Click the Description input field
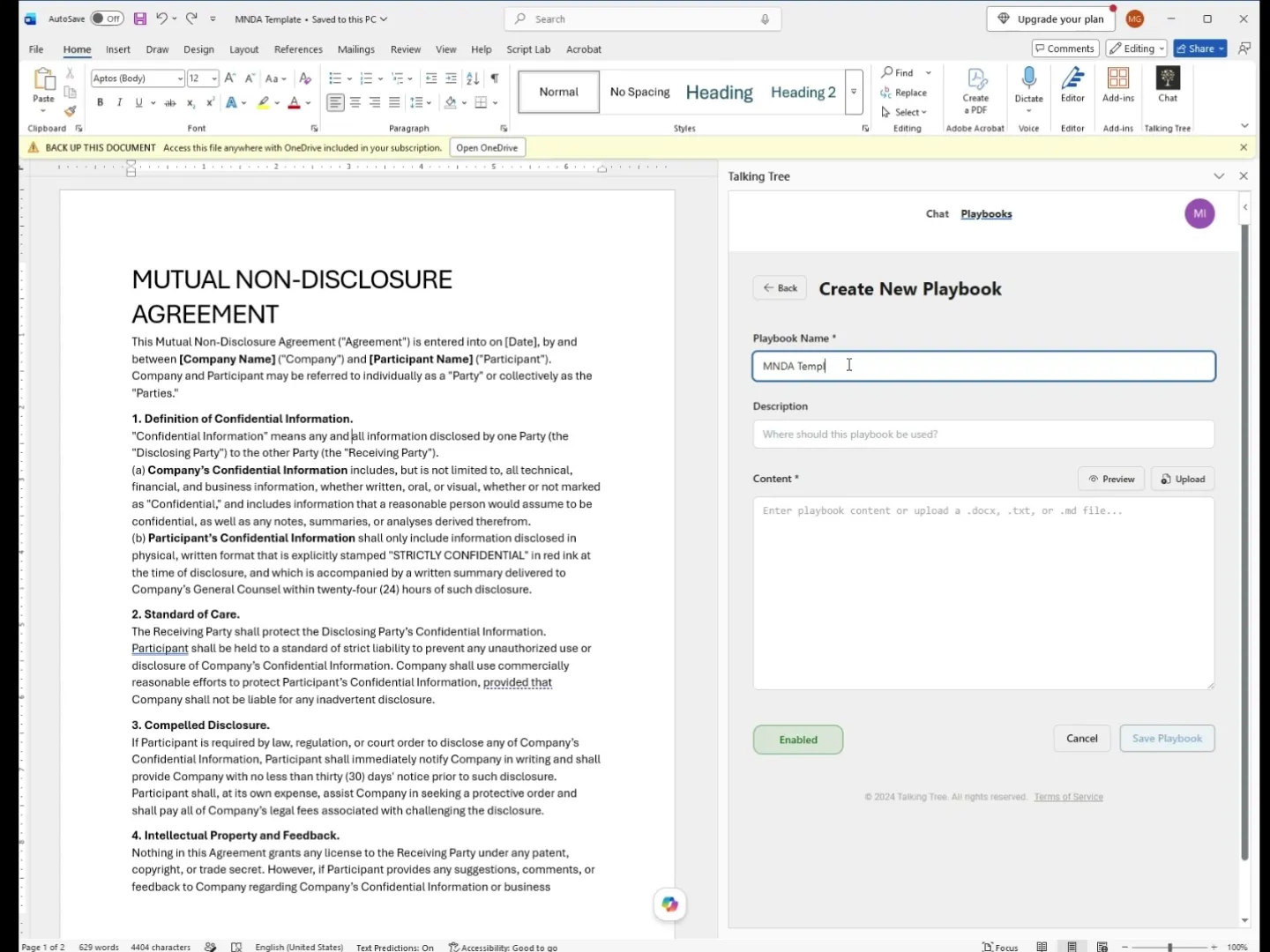 [983, 434]
